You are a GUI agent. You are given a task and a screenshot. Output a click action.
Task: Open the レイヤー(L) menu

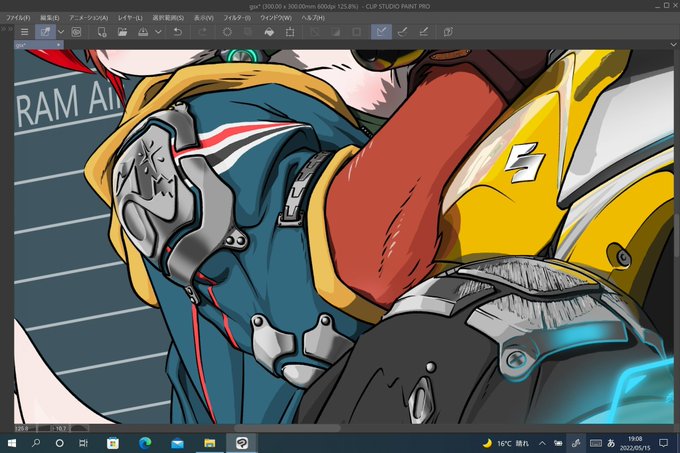coord(130,18)
